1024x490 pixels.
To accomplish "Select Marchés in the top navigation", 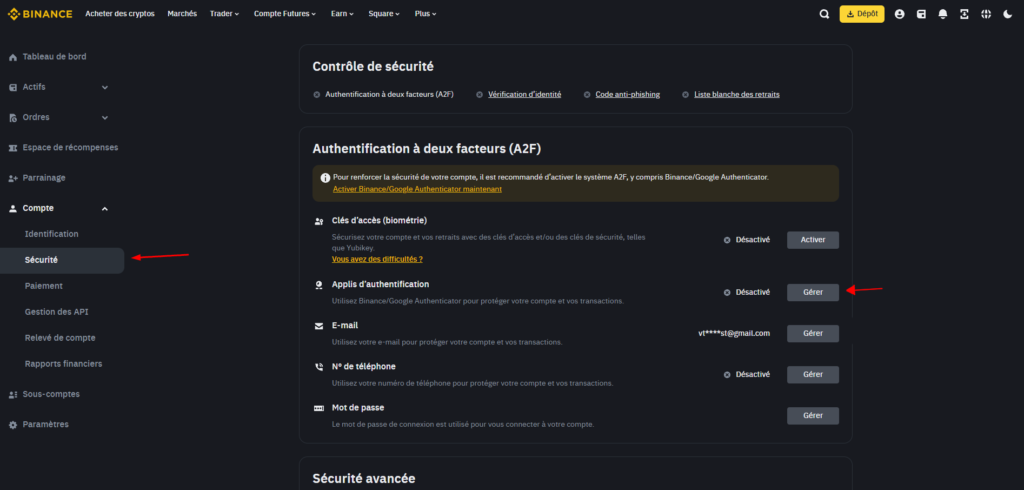I will [181, 14].
